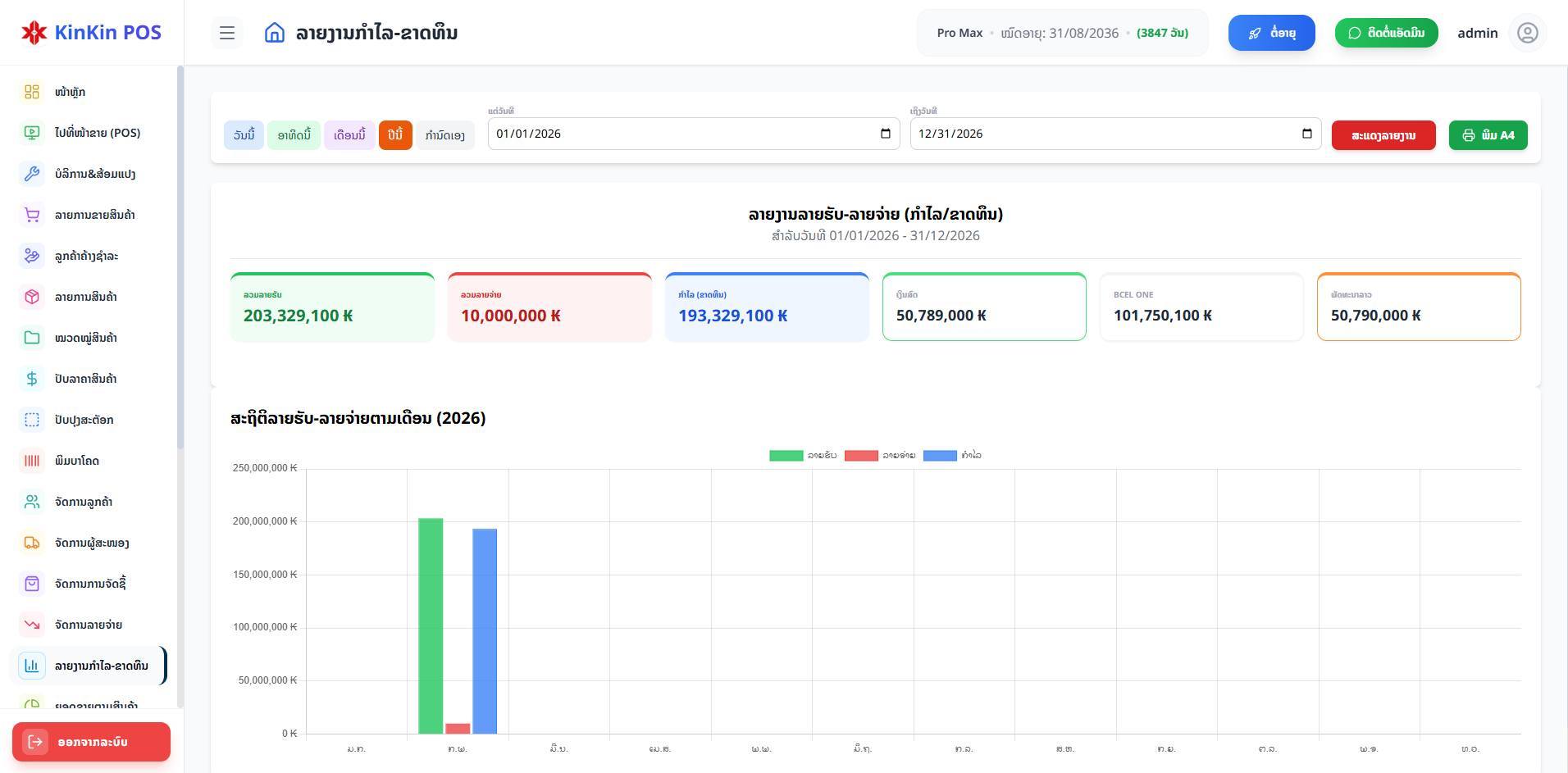The width and height of the screenshot is (1568, 773).
Task: Click the dollar sign price adjustment icon
Action: click(x=32, y=379)
